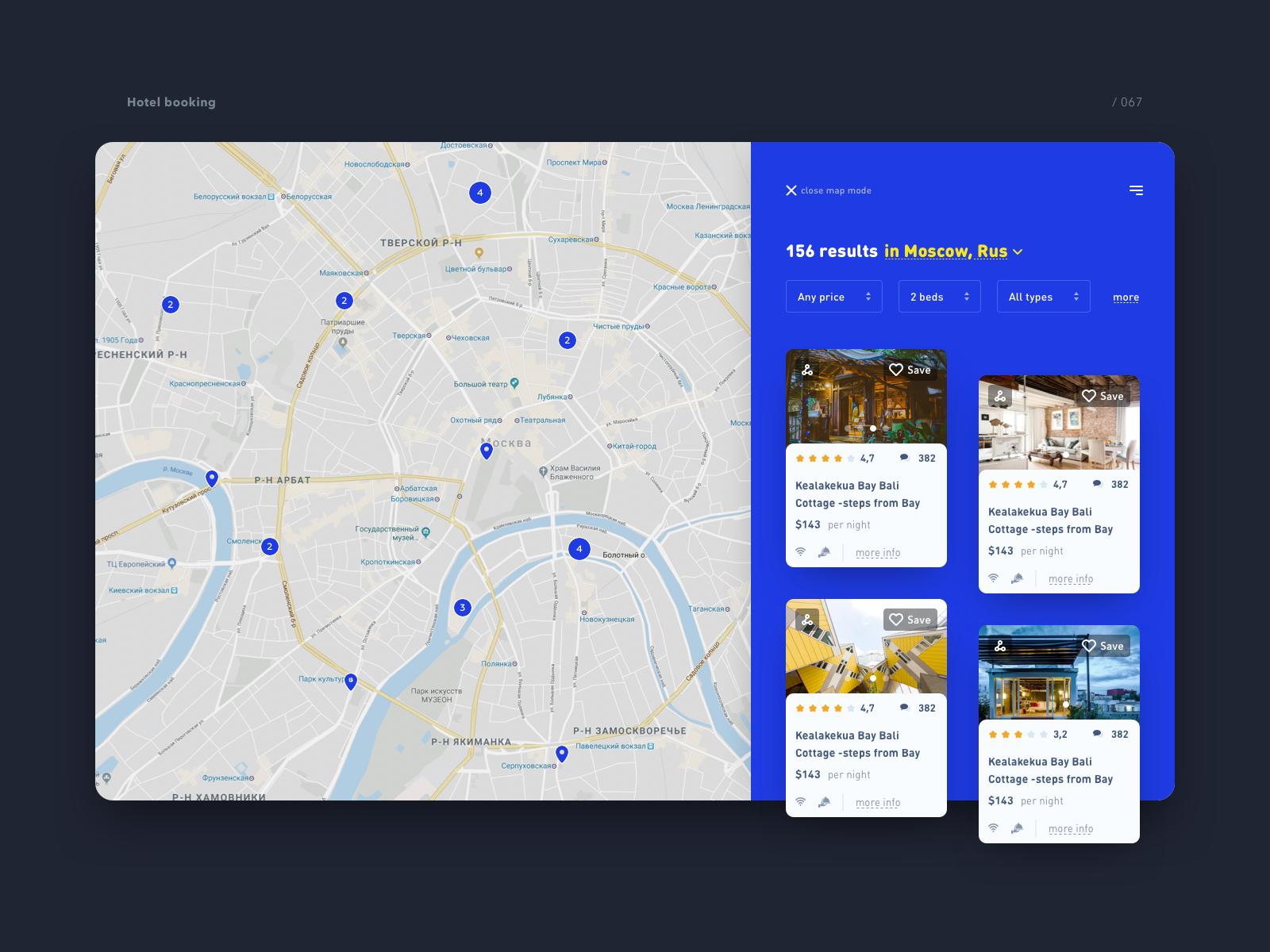
Task: Expand the 'in Moscow, Rus' location dropdown
Action: (953, 251)
